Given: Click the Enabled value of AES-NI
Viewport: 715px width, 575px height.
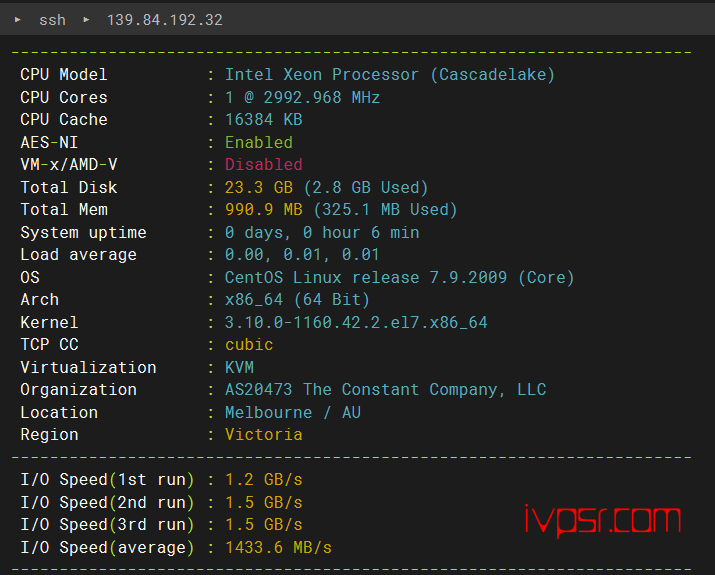Looking at the screenshot, I should coord(259,143).
